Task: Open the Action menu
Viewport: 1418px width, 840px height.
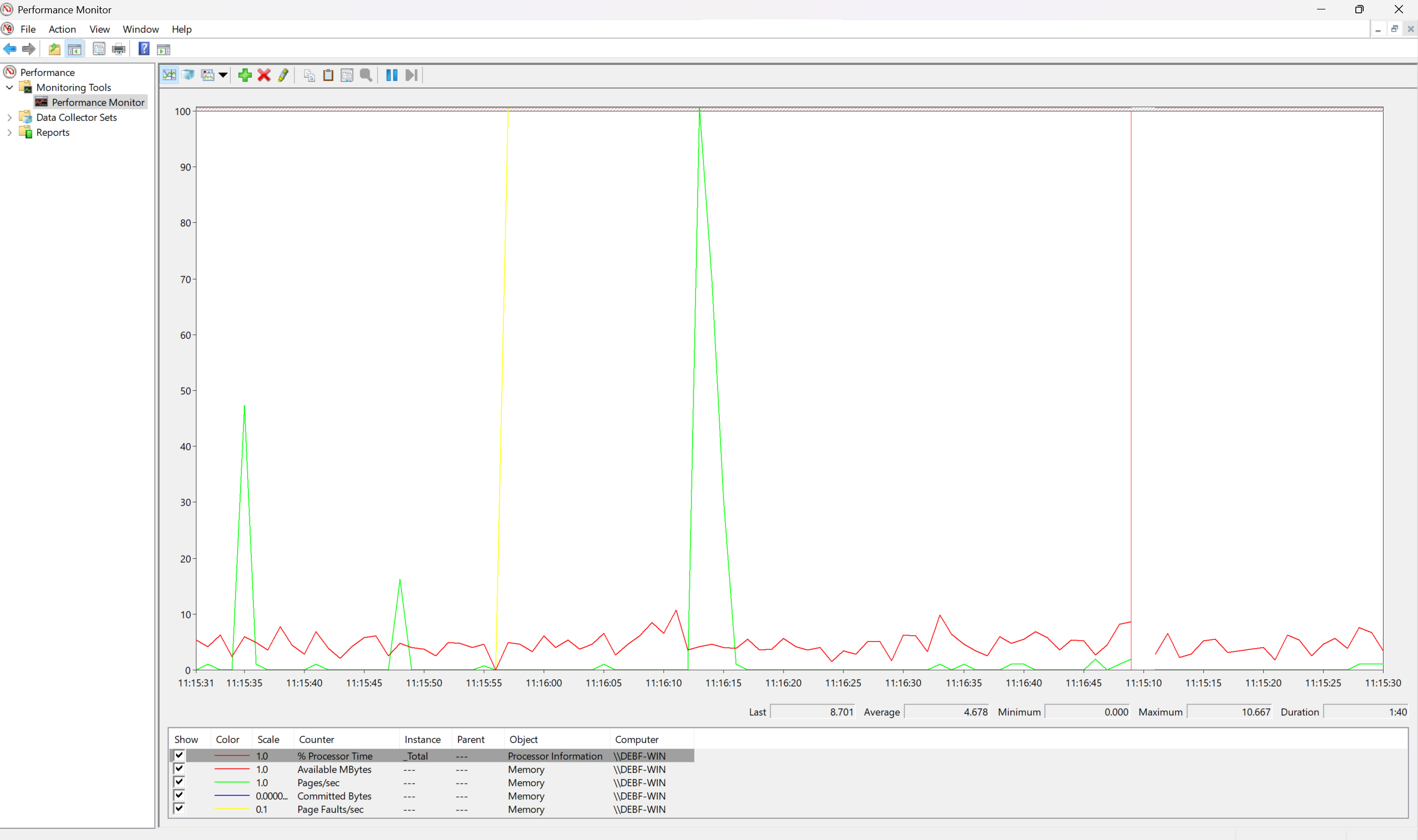Action: tap(62, 29)
